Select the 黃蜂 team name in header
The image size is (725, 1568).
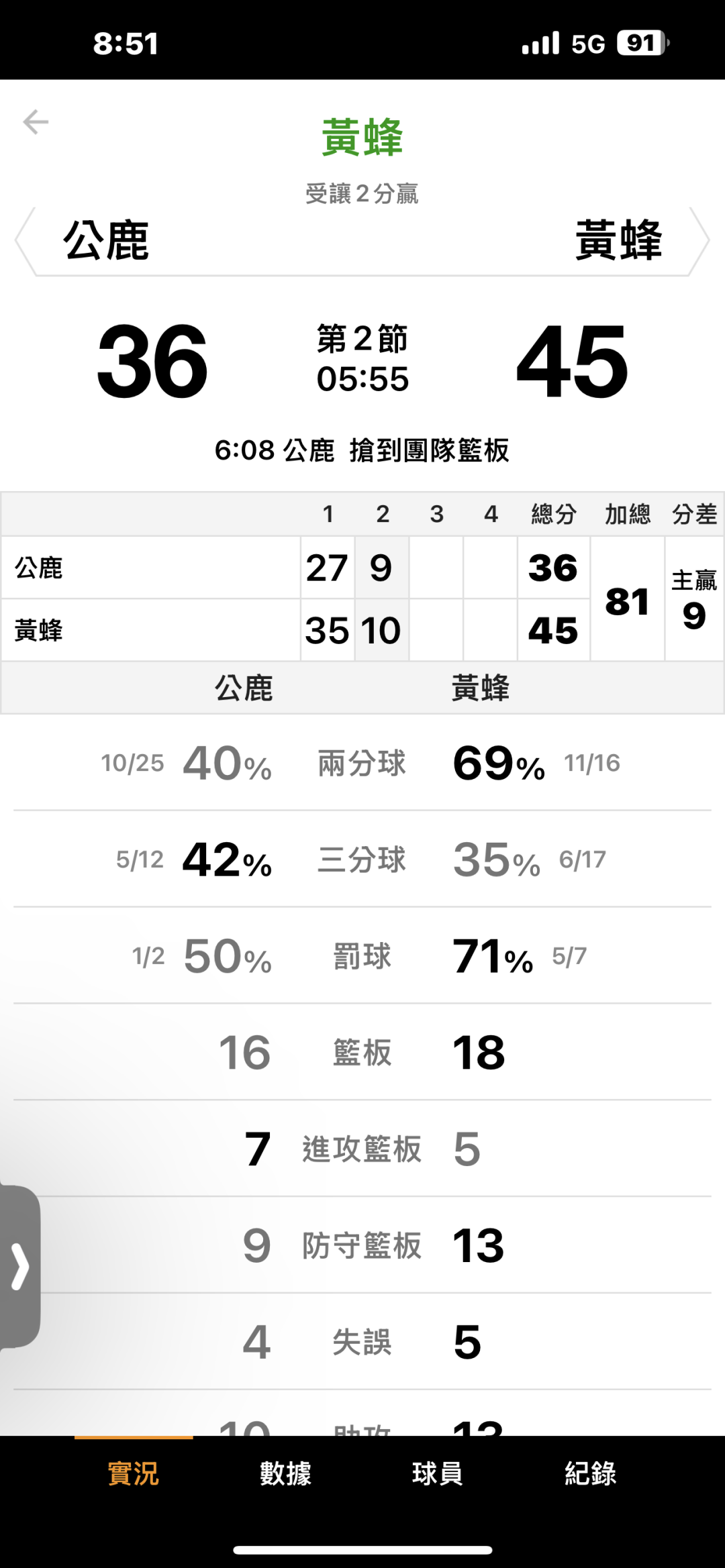click(x=618, y=241)
